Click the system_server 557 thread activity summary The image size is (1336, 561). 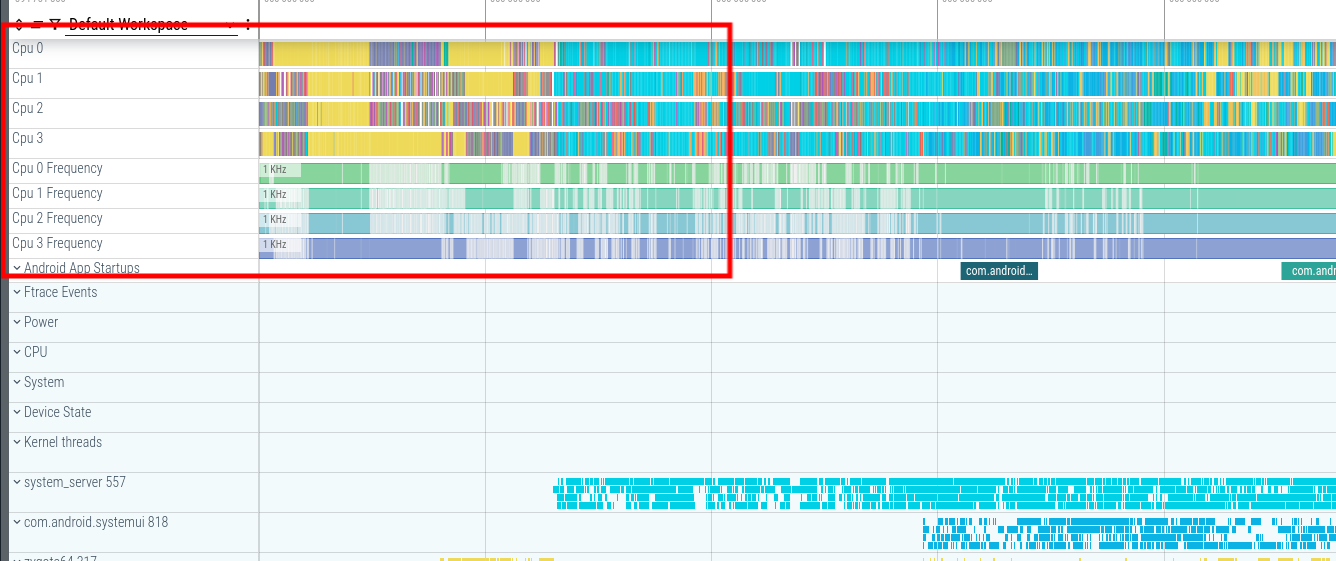[x=945, y=493]
